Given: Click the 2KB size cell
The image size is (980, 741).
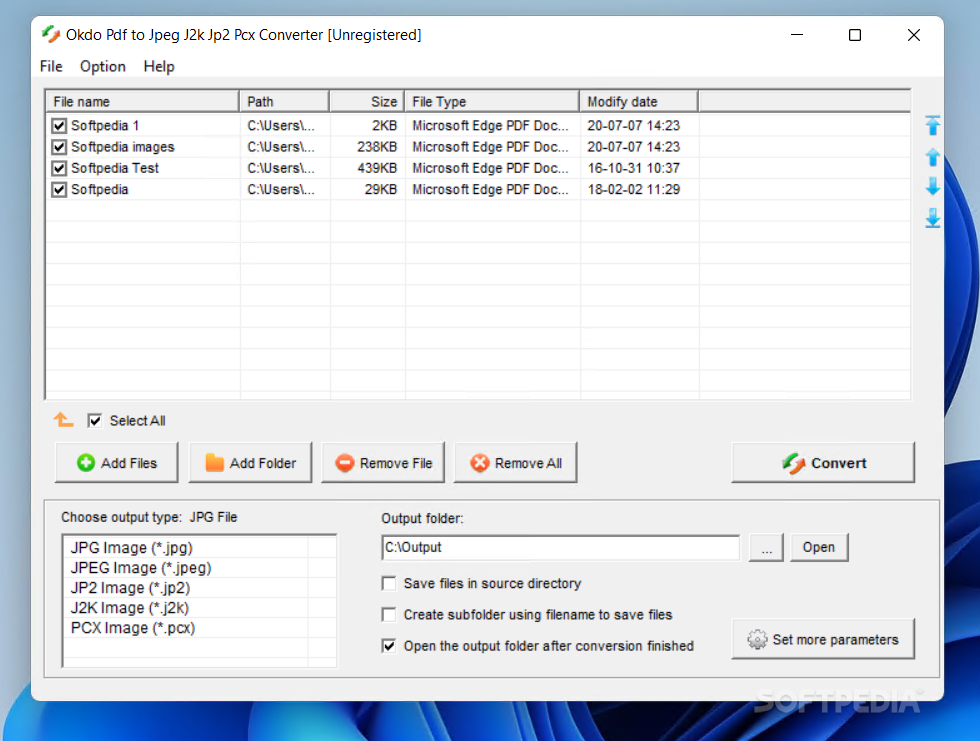Looking at the screenshot, I should (x=384, y=126).
